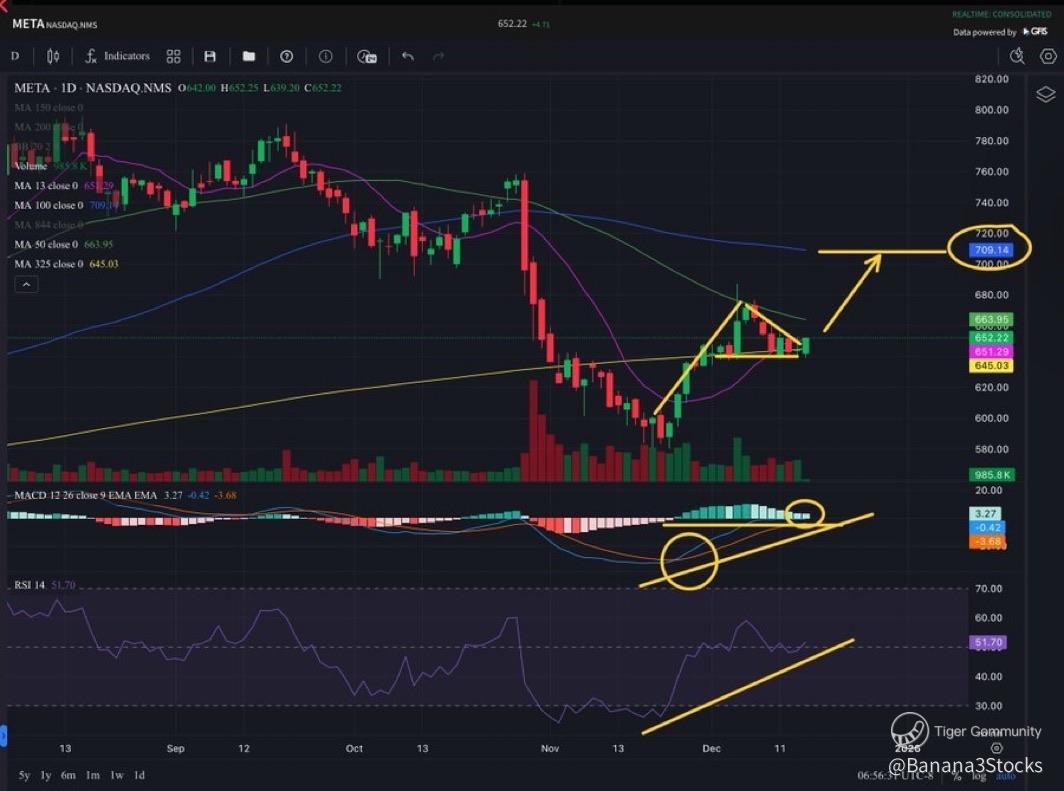Collapse the indicator legend with the chevron
This screenshot has height=791, width=1064.
(x=26, y=284)
